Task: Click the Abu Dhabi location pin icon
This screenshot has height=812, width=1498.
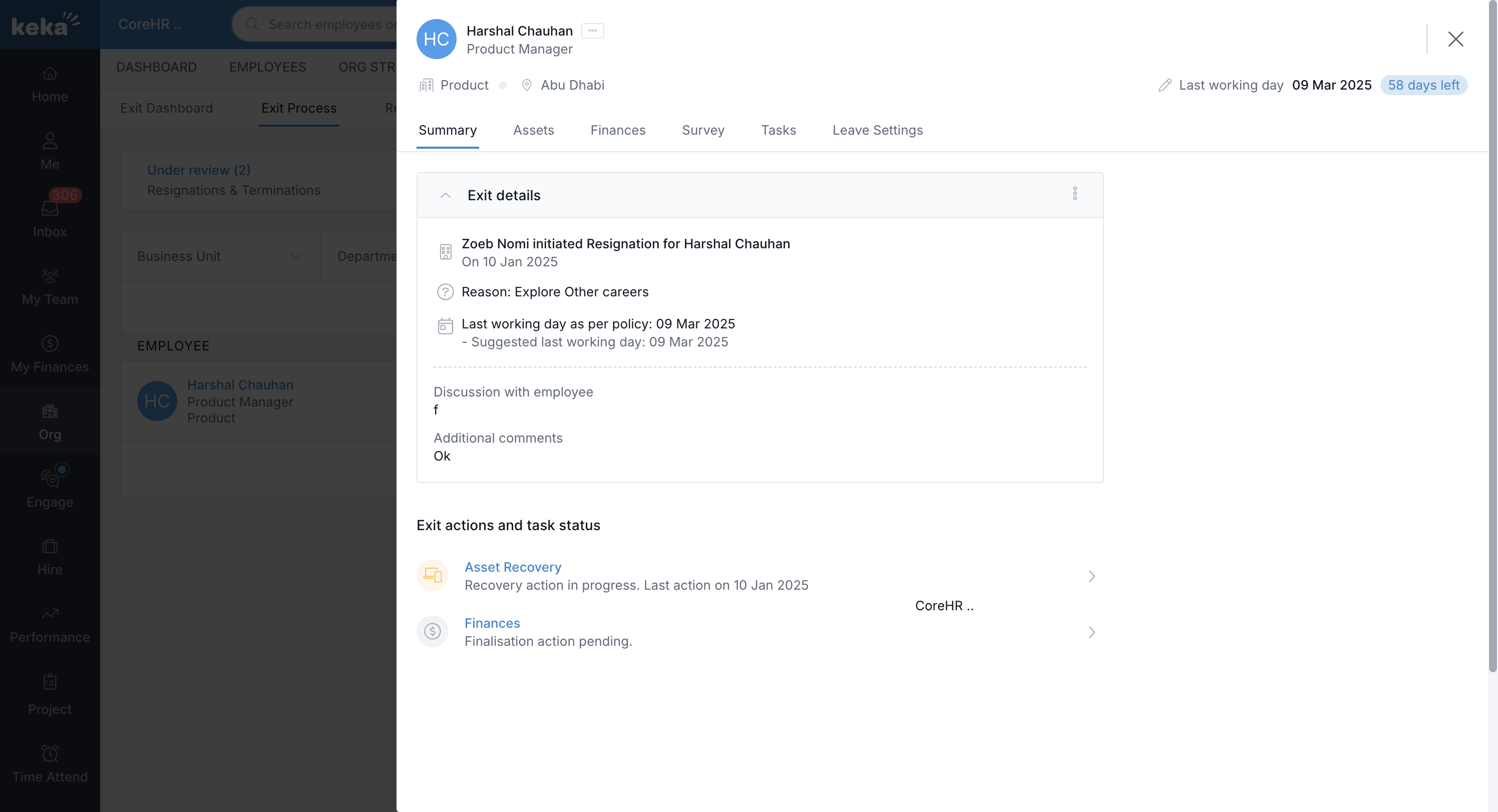Action: pyautogui.click(x=526, y=85)
